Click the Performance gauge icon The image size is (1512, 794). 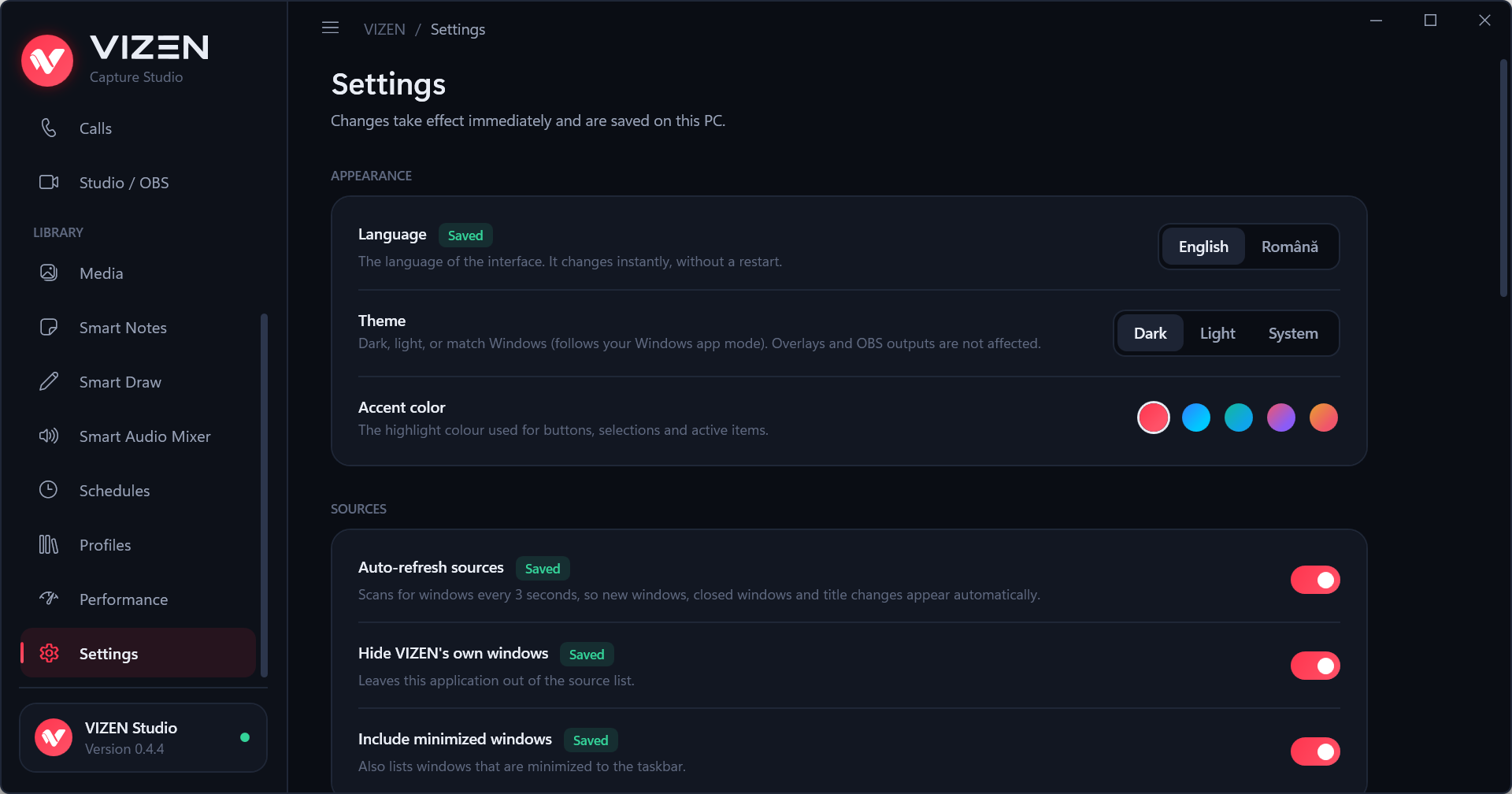pyautogui.click(x=49, y=599)
